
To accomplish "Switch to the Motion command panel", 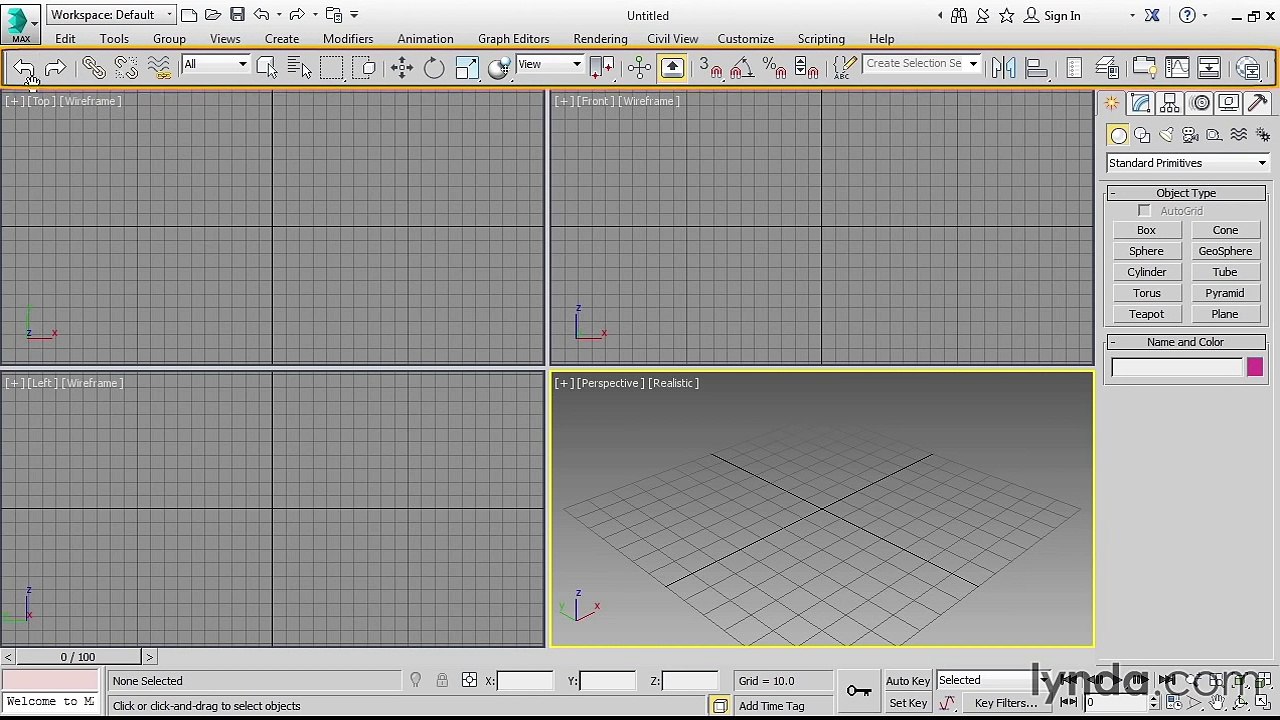I will (x=1200, y=103).
